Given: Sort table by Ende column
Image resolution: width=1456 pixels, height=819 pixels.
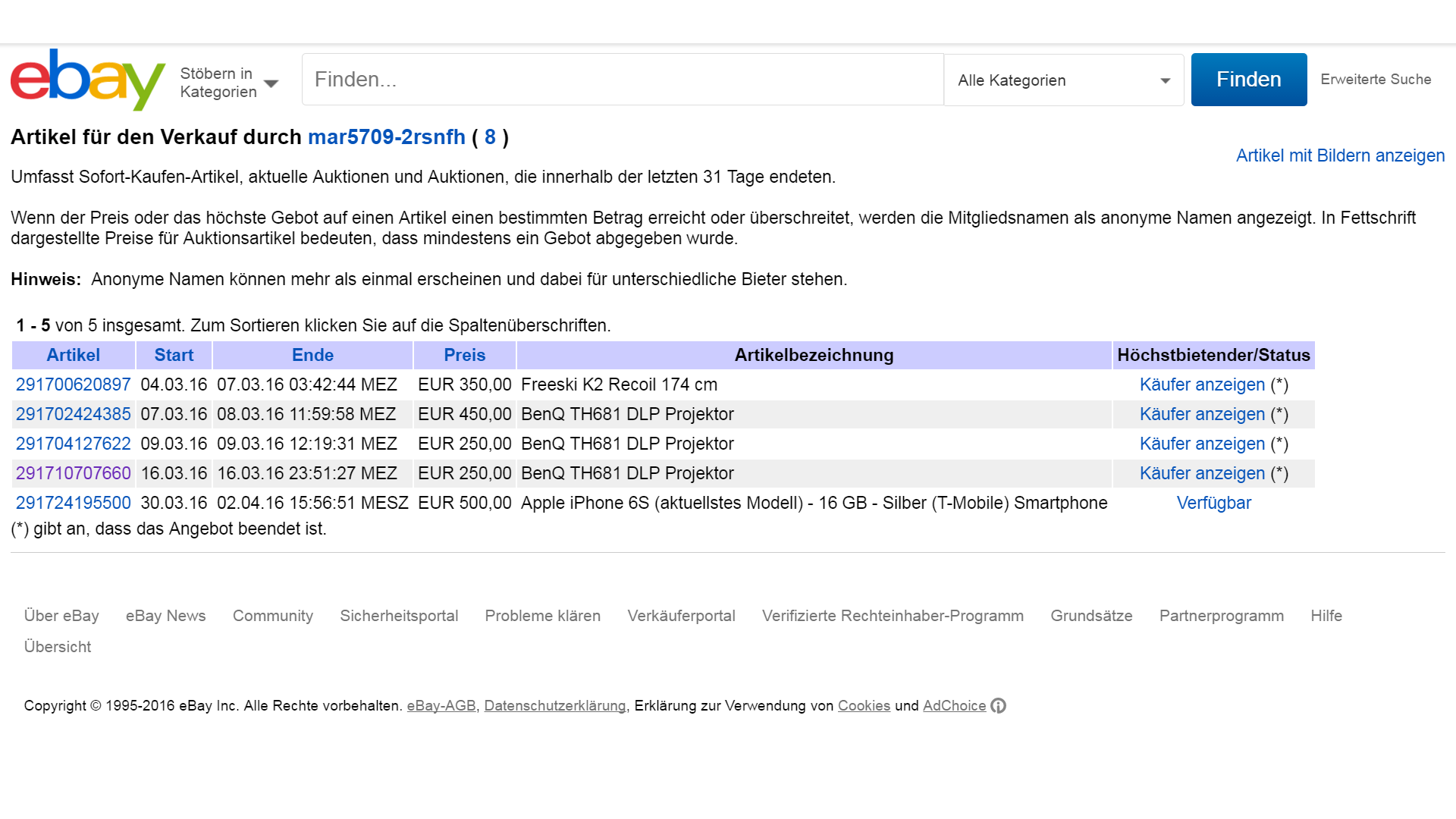Looking at the screenshot, I should click(x=312, y=355).
